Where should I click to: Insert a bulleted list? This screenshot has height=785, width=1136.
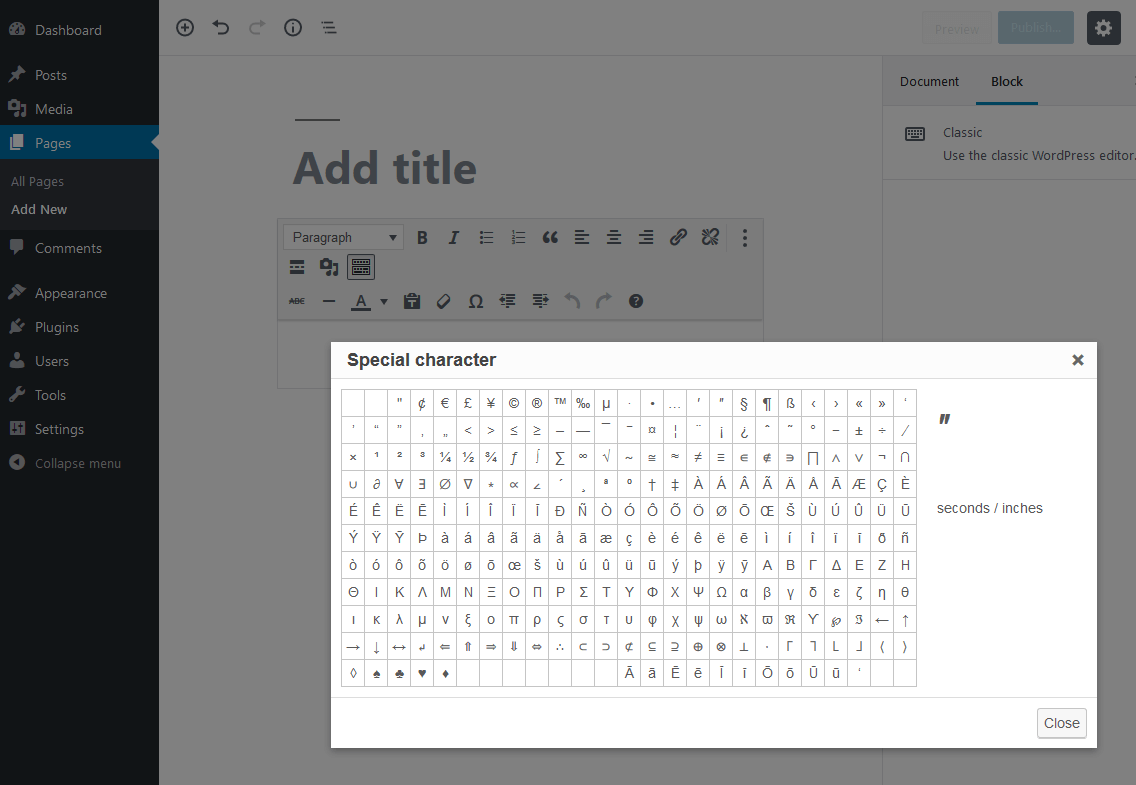(486, 238)
